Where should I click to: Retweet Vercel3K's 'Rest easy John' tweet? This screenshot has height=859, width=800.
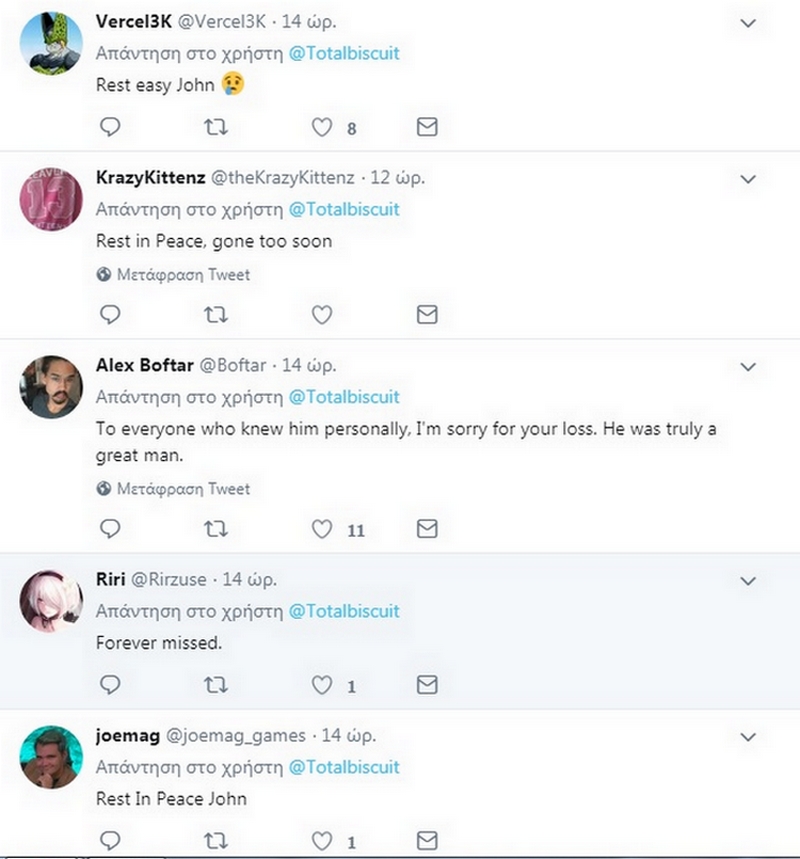click(215, 127)
